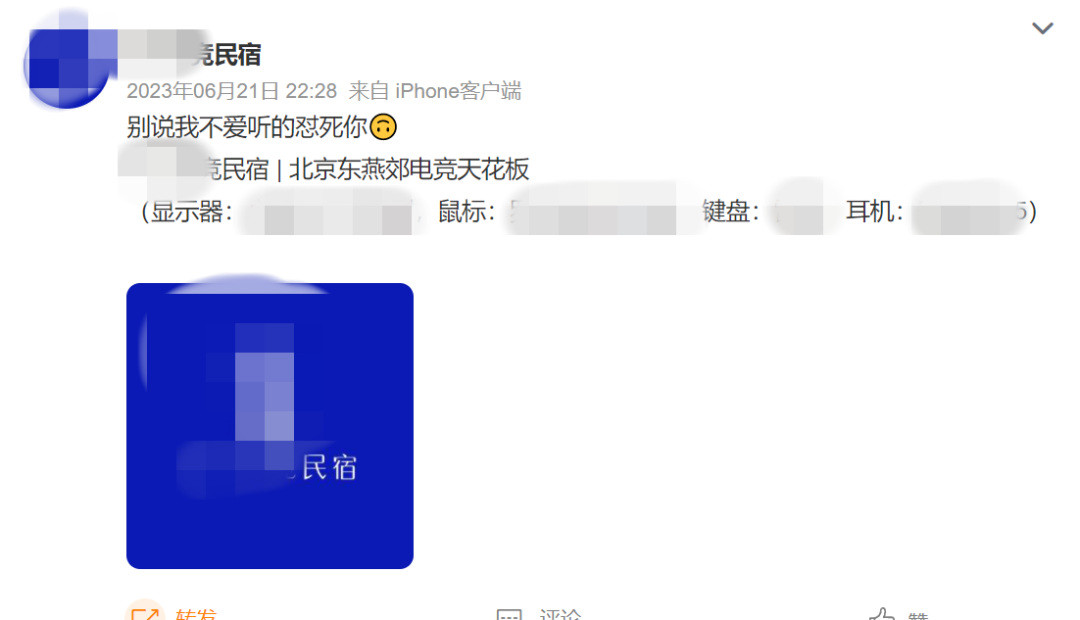Like the post with the thumbs-up icon
Image resolution: width=1080 pixels, height=620 pixels.
(x=882, y=614)
